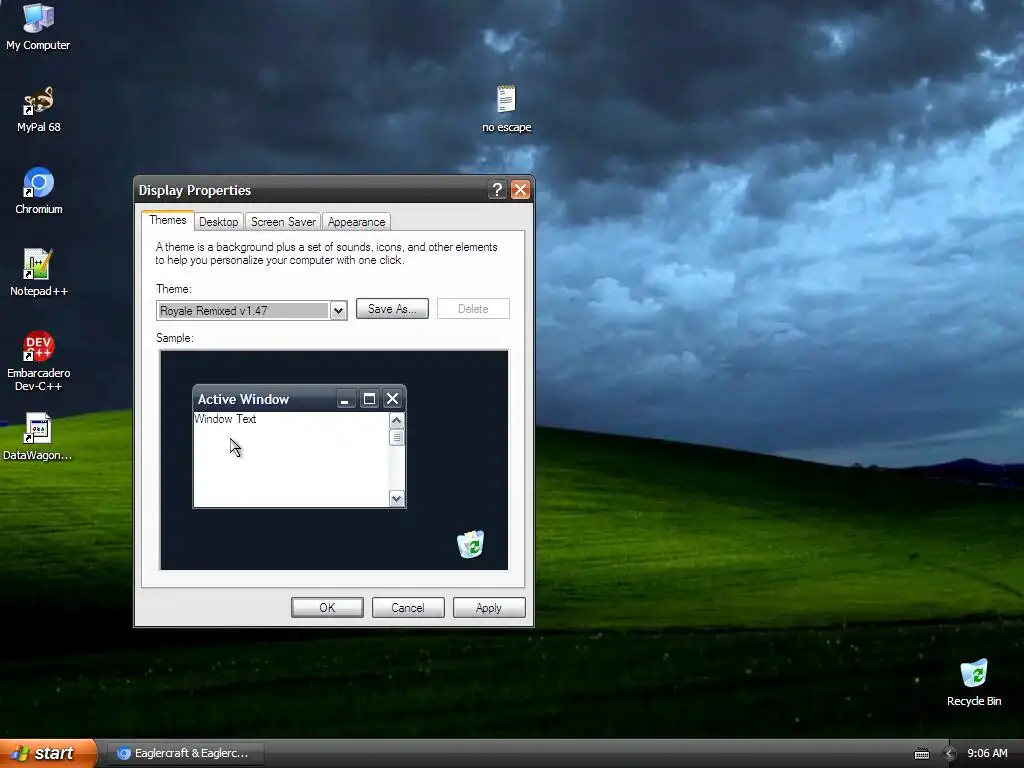Click the minimize button on the sample Active Window
The image size is (1024, 768).
[345, 399]
